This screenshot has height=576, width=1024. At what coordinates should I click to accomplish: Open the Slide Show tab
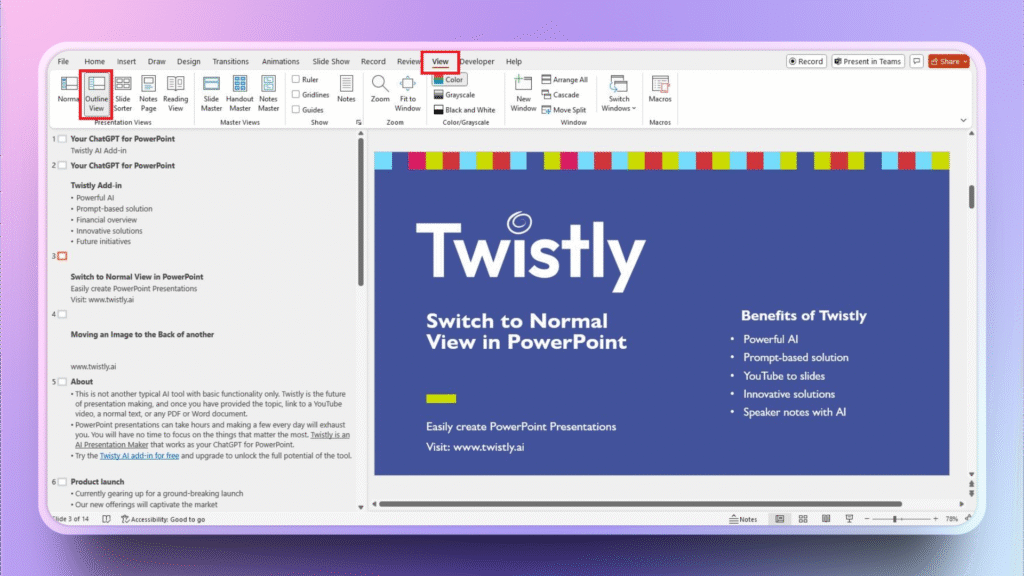(x=331, y=62)
